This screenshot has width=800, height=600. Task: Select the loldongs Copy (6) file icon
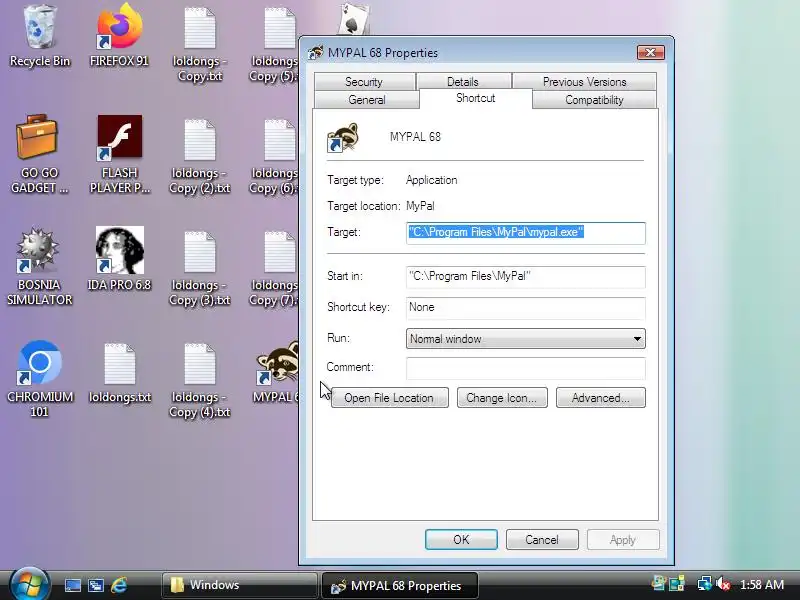point(274,156)
